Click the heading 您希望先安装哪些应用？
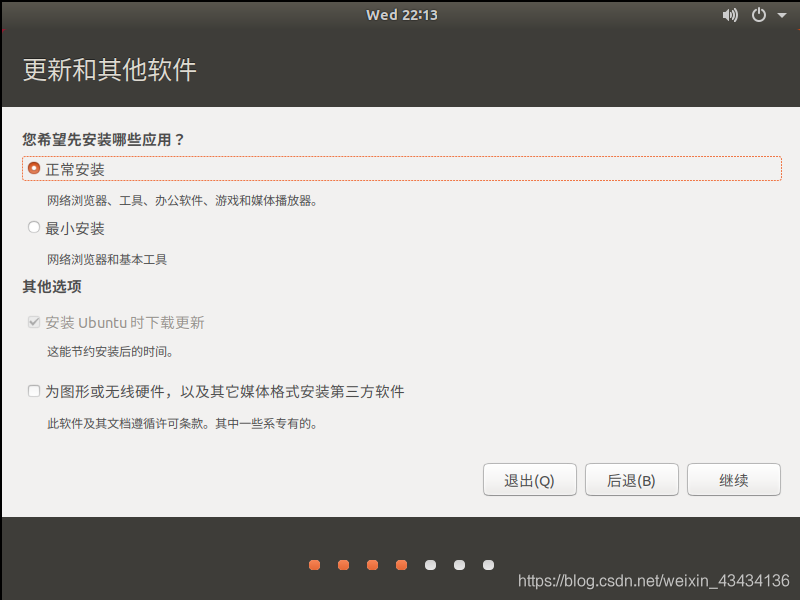 coord(103,140)
